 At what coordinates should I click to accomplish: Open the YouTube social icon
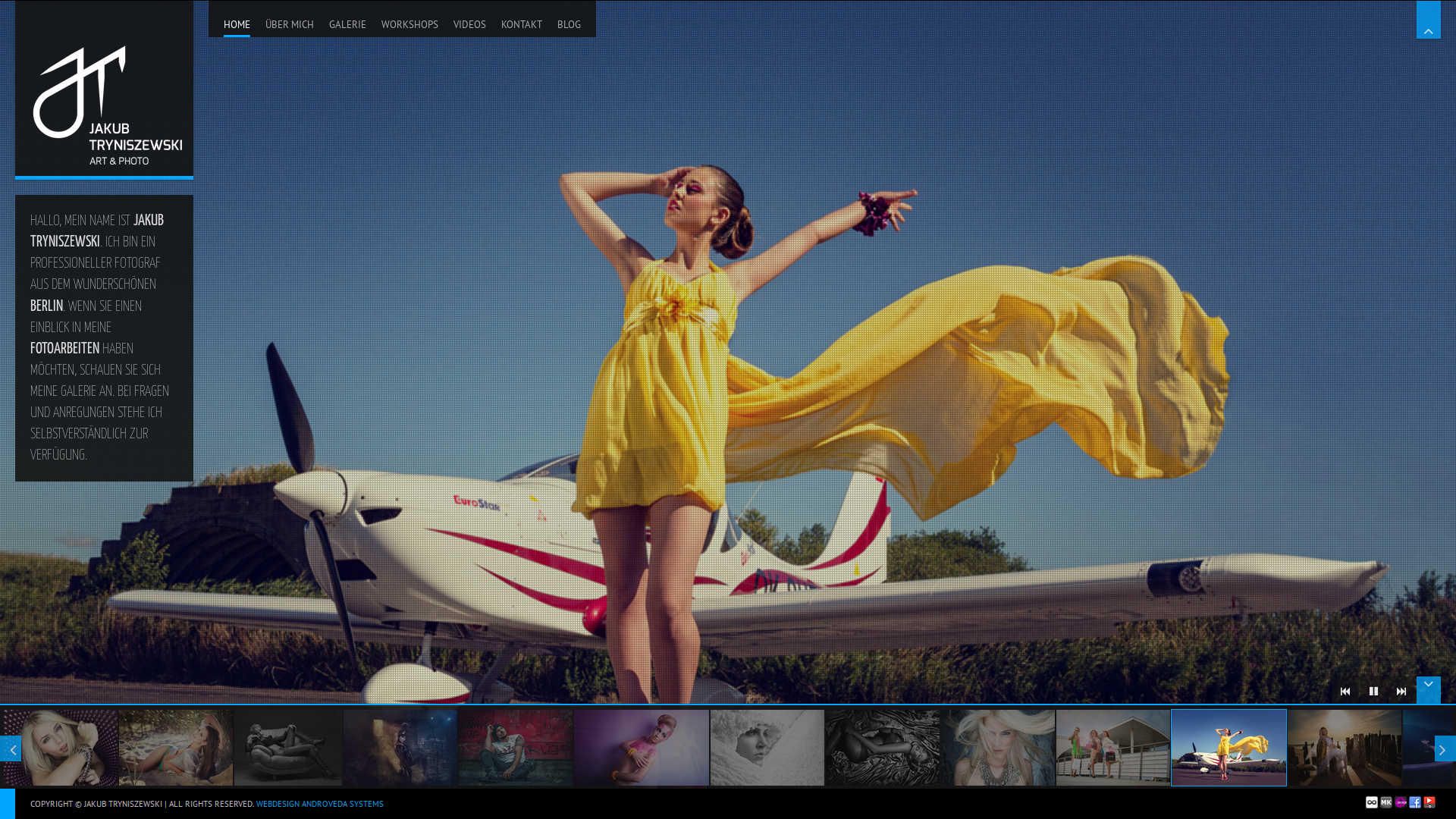(x=1429, y=802)
